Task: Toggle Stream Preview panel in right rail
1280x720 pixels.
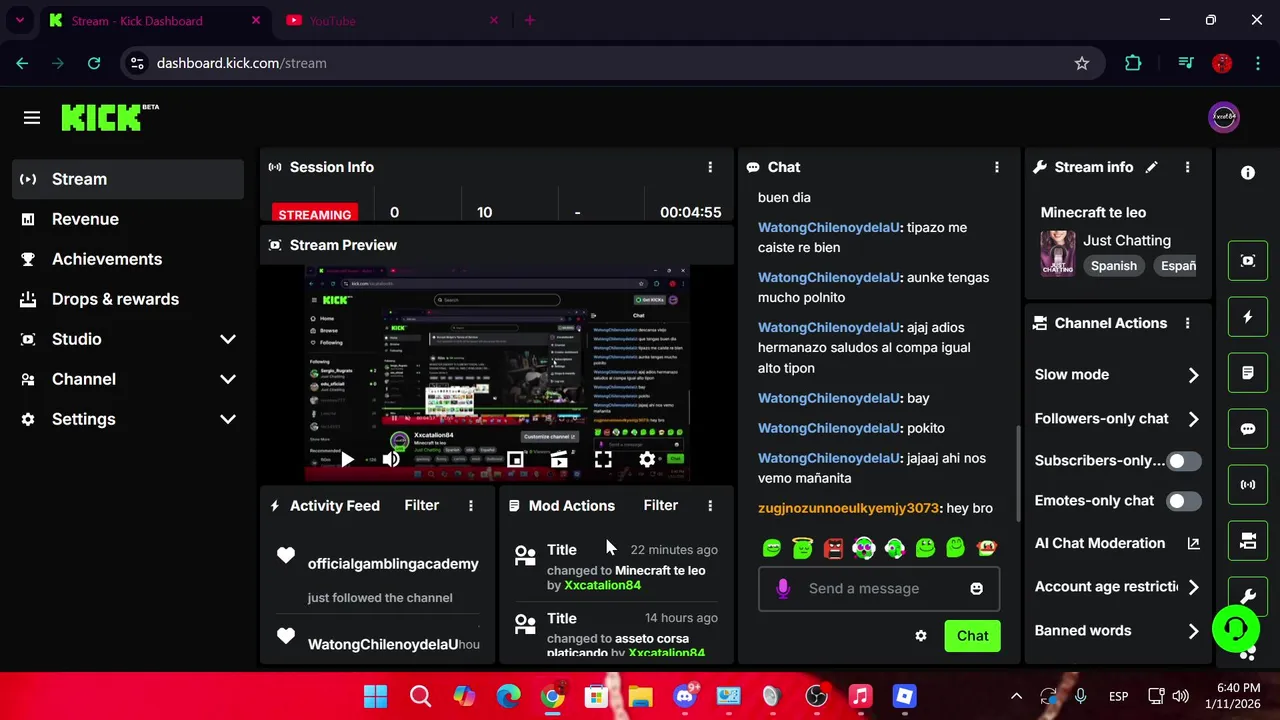Action: (x=1248, y=261)
